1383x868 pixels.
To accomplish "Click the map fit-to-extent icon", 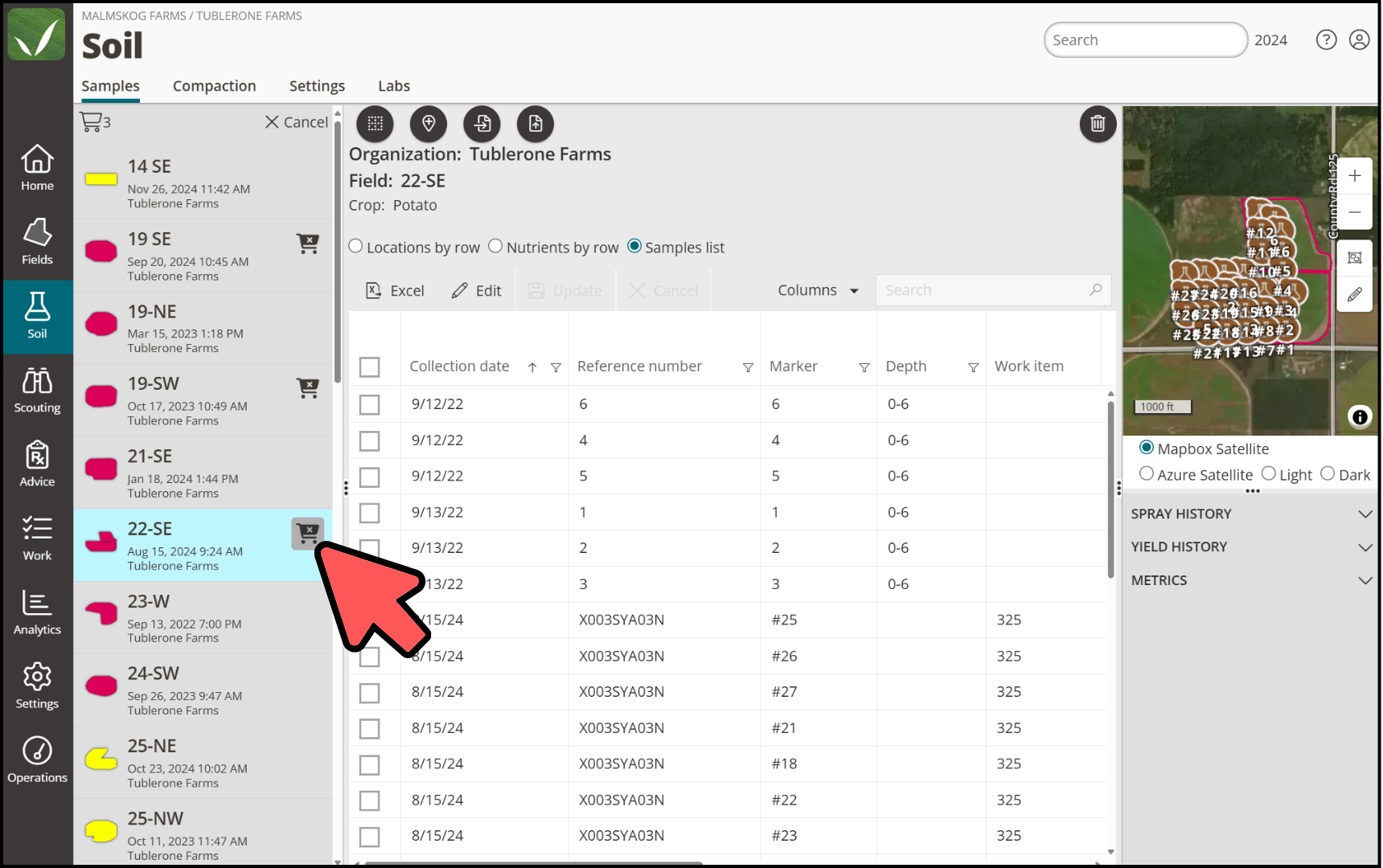I will coord(1355,258).
